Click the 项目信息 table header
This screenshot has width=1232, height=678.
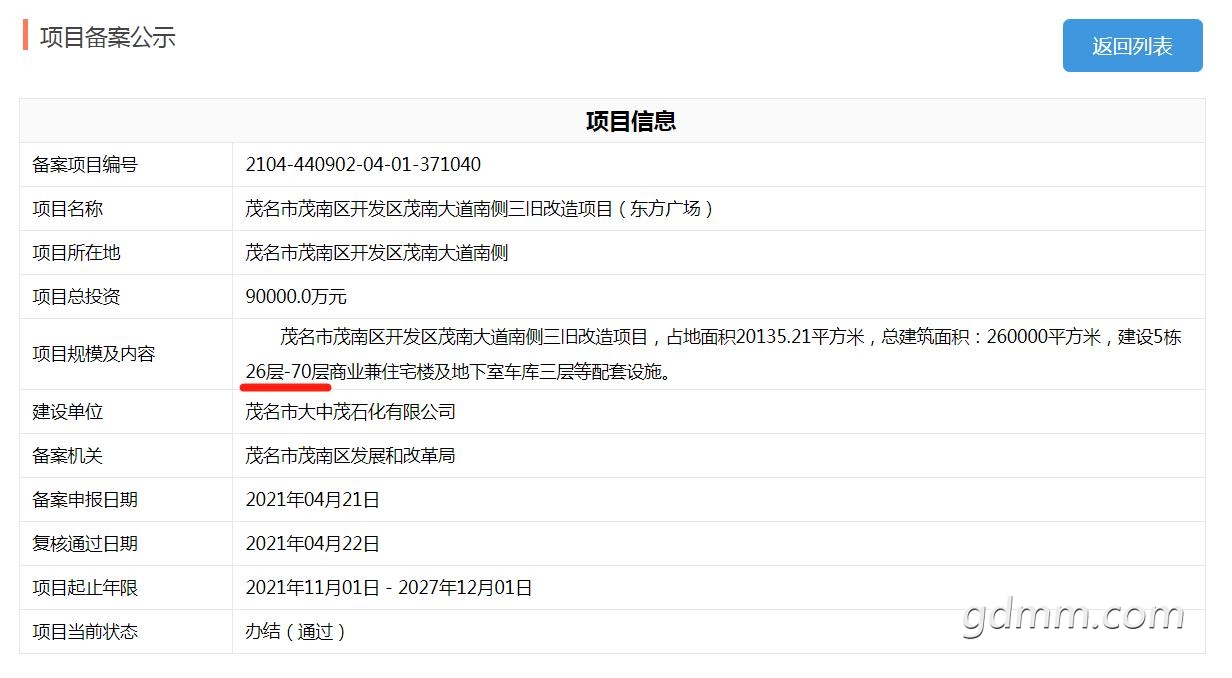click(631, 121)
